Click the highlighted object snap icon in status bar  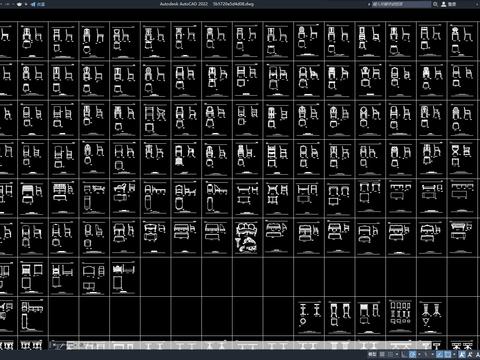click(x=448, y=354)
